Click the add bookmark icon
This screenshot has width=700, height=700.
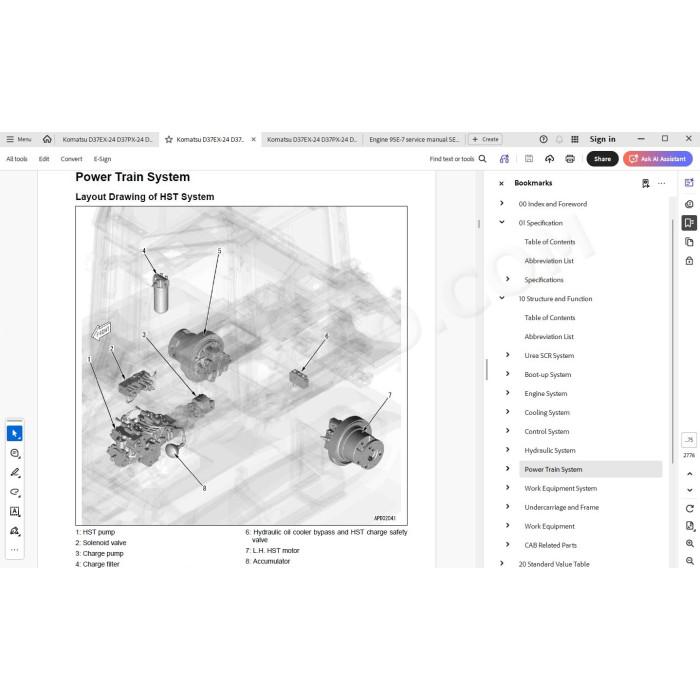(646, 183)
